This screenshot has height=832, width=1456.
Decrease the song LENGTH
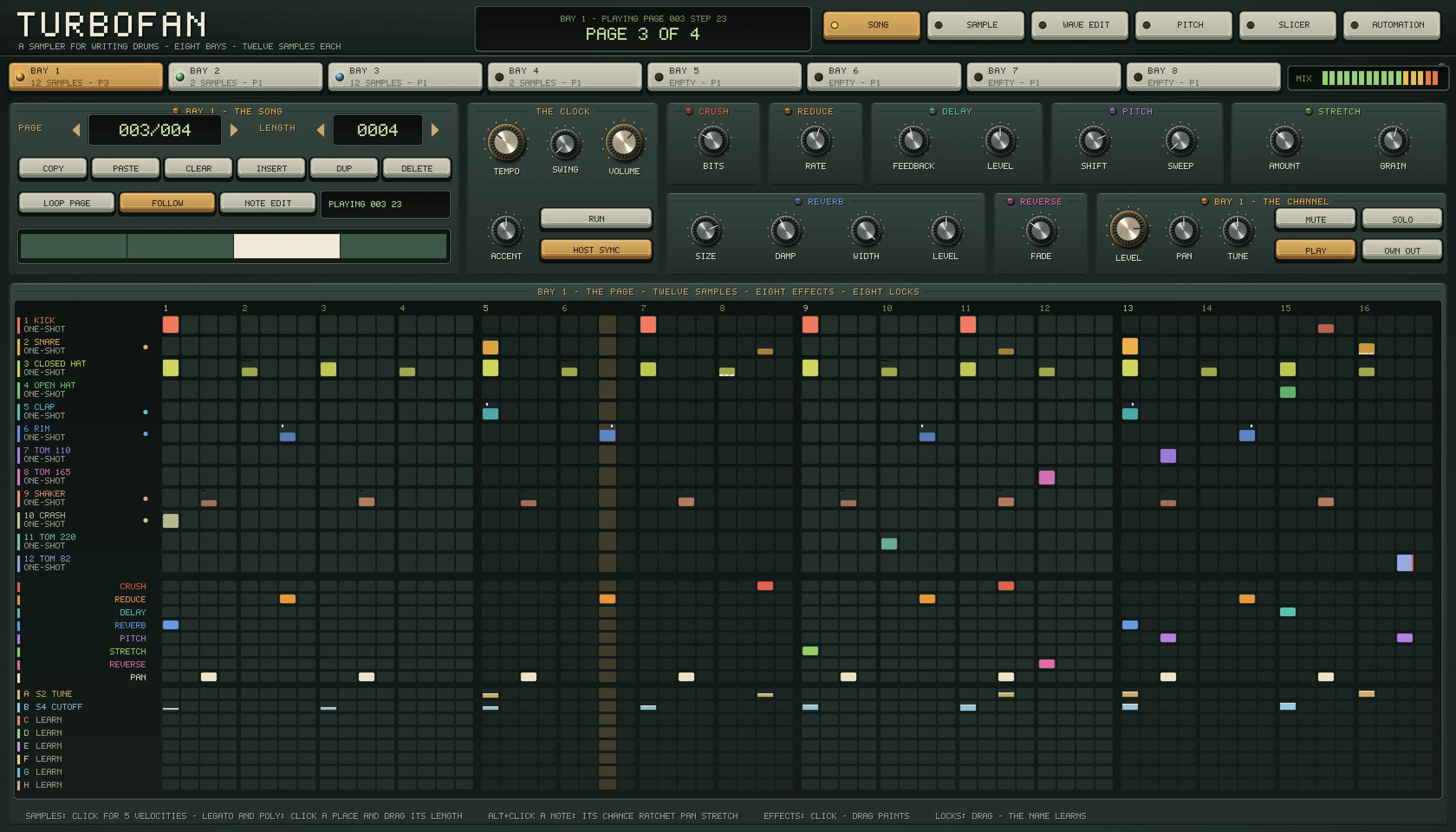321,130
